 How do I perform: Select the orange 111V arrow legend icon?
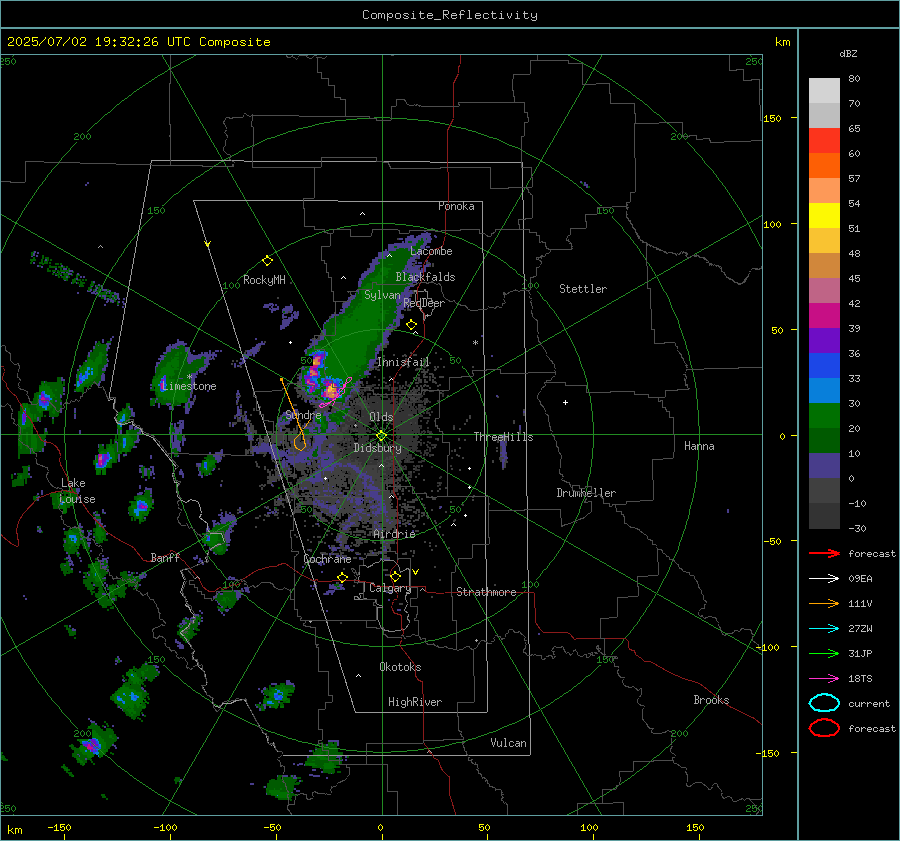824,603
